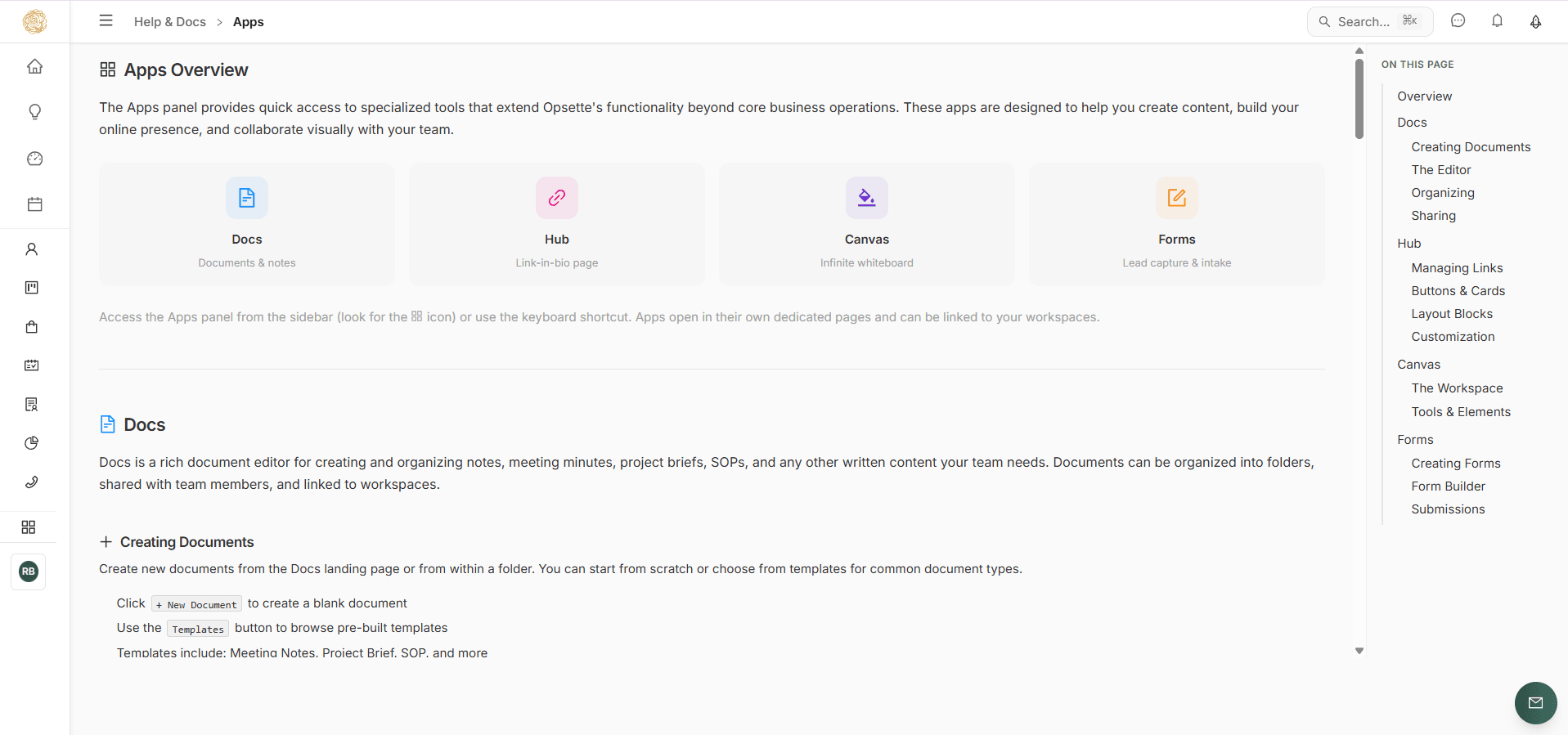Toggle the hamburger menu icon
Image resolution: width=1568 pixels, height=735 pixels.
106,21
